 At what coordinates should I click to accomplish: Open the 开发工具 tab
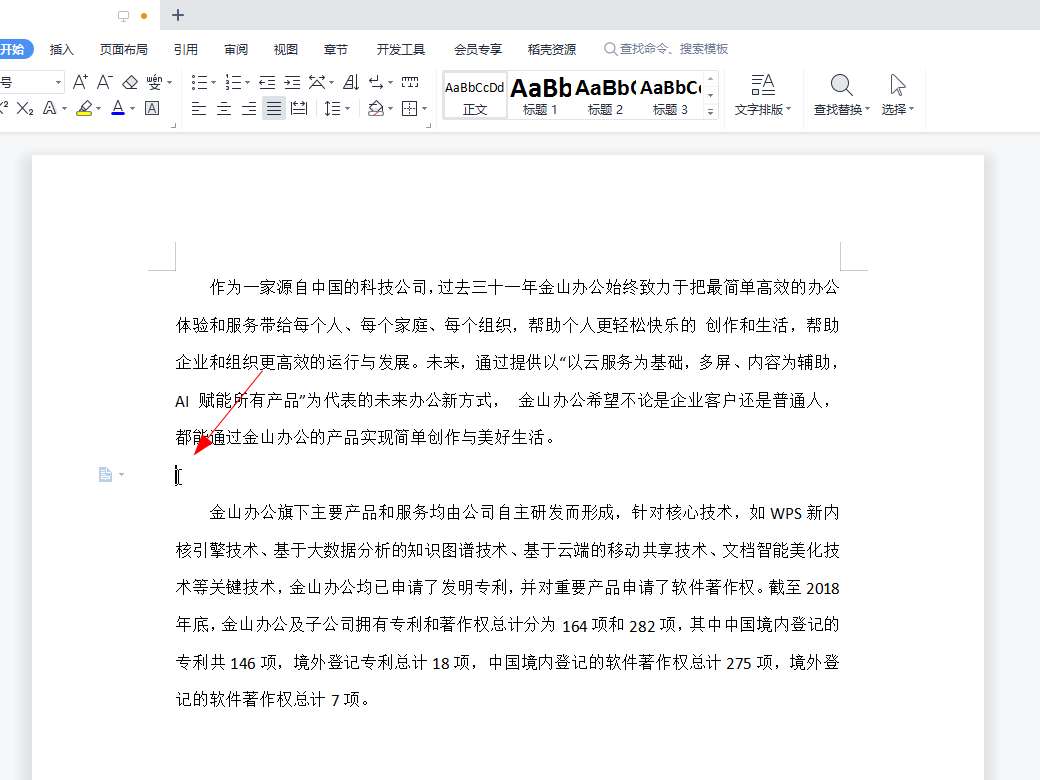(401, 49)
